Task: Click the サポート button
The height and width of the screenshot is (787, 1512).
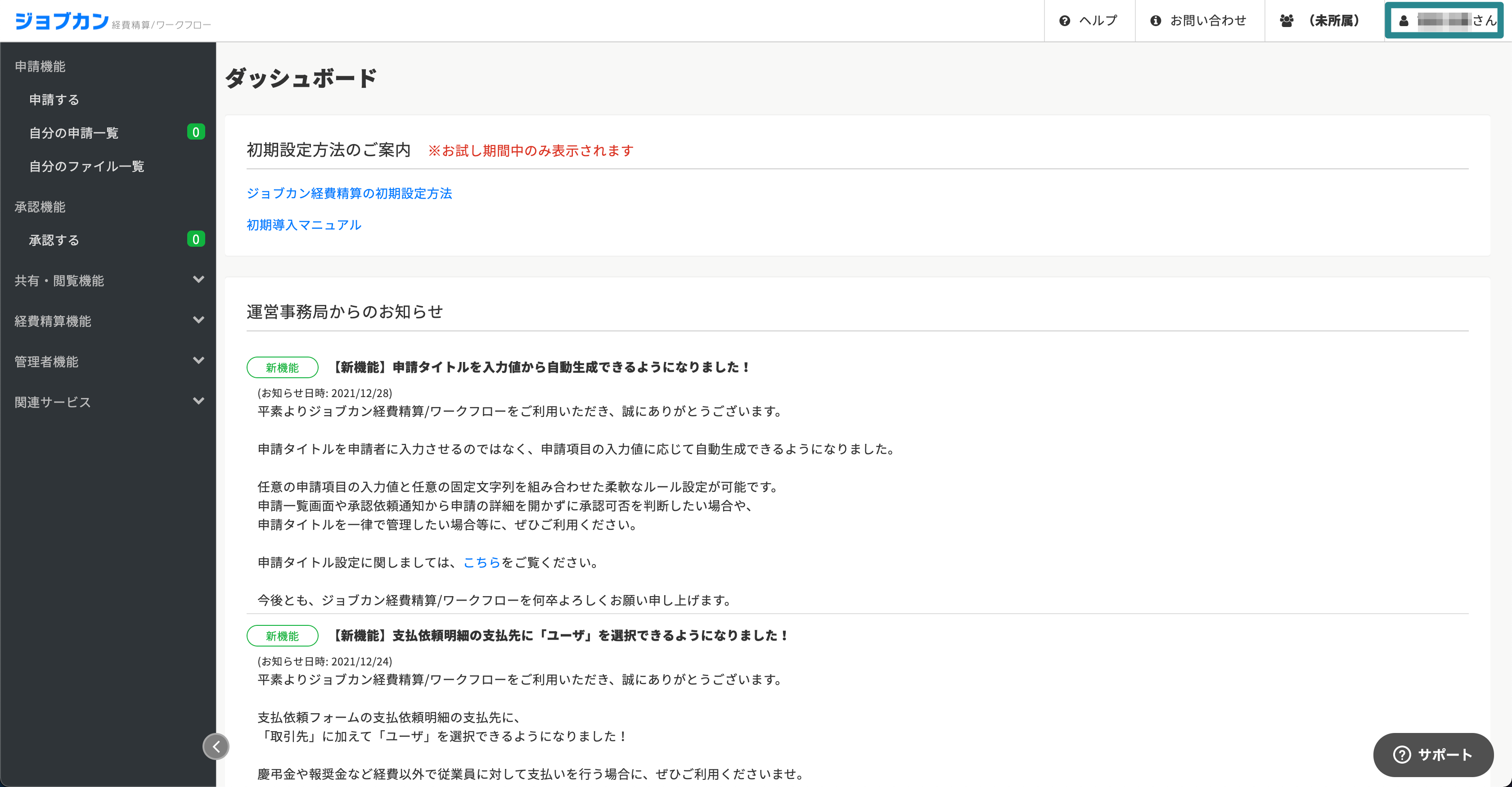Action: coord(1433,755)
